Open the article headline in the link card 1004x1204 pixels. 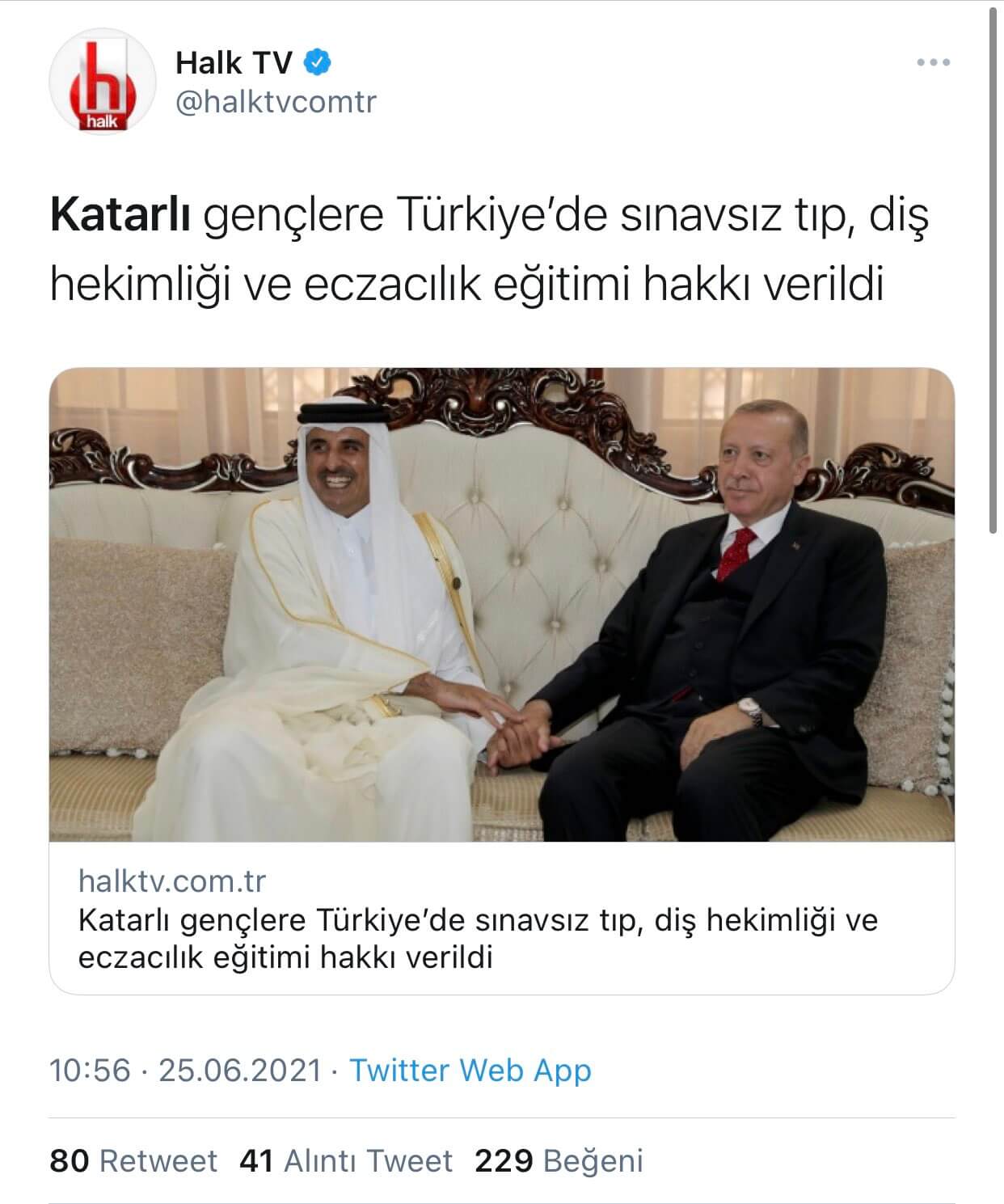click(478, 939)
